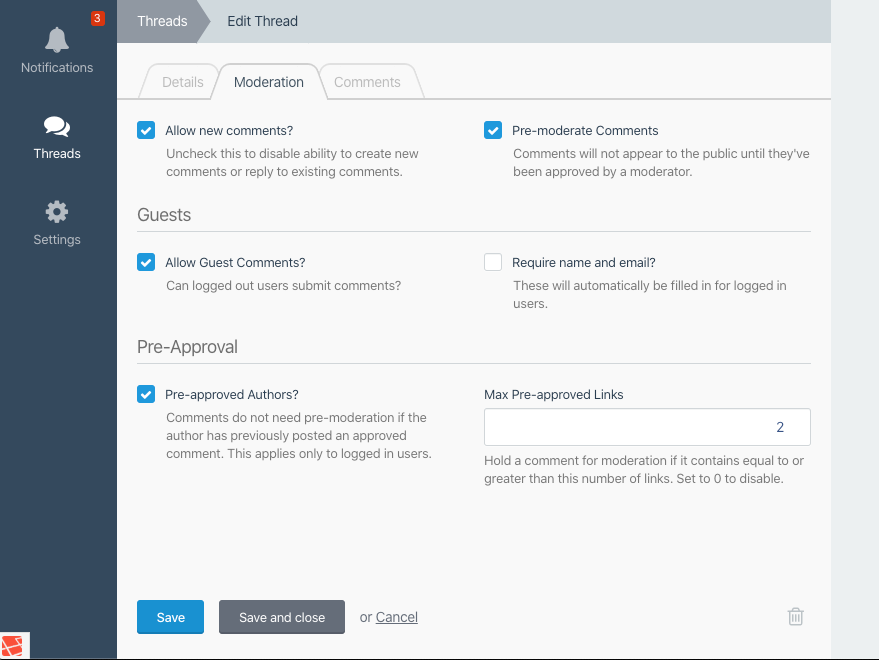This screenshot has height=660, width=879.
Task: Select the Moderation tab
Action: point(269,82)
